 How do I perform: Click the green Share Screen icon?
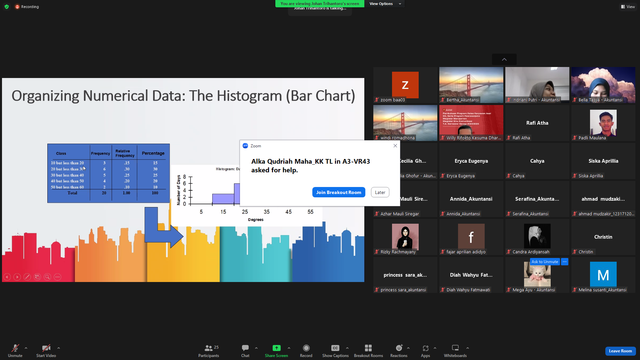[276, 348]
